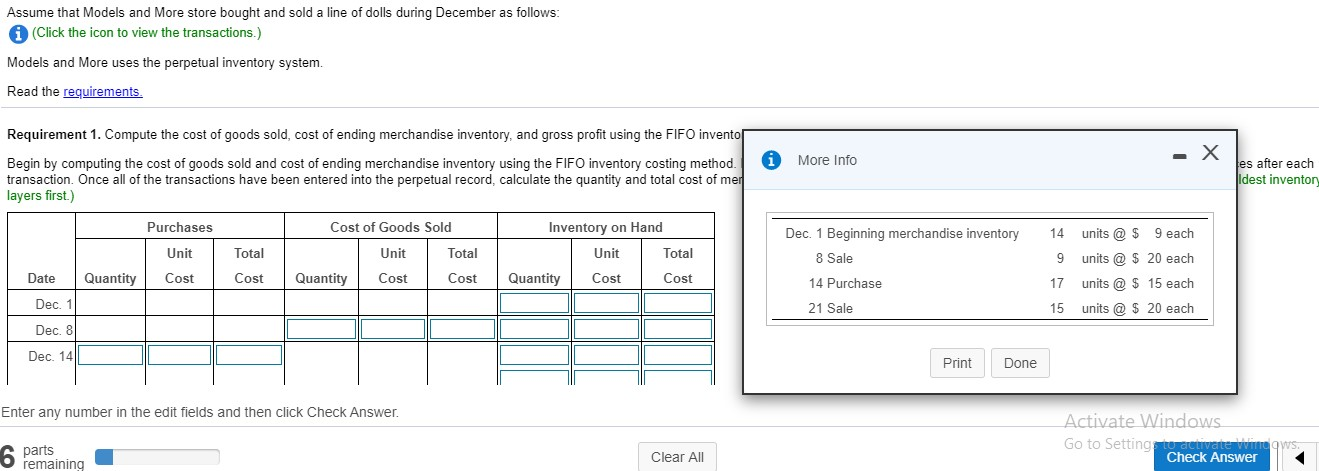Select Dec. 14 Purchases Total Cost field

pos(249,355)
